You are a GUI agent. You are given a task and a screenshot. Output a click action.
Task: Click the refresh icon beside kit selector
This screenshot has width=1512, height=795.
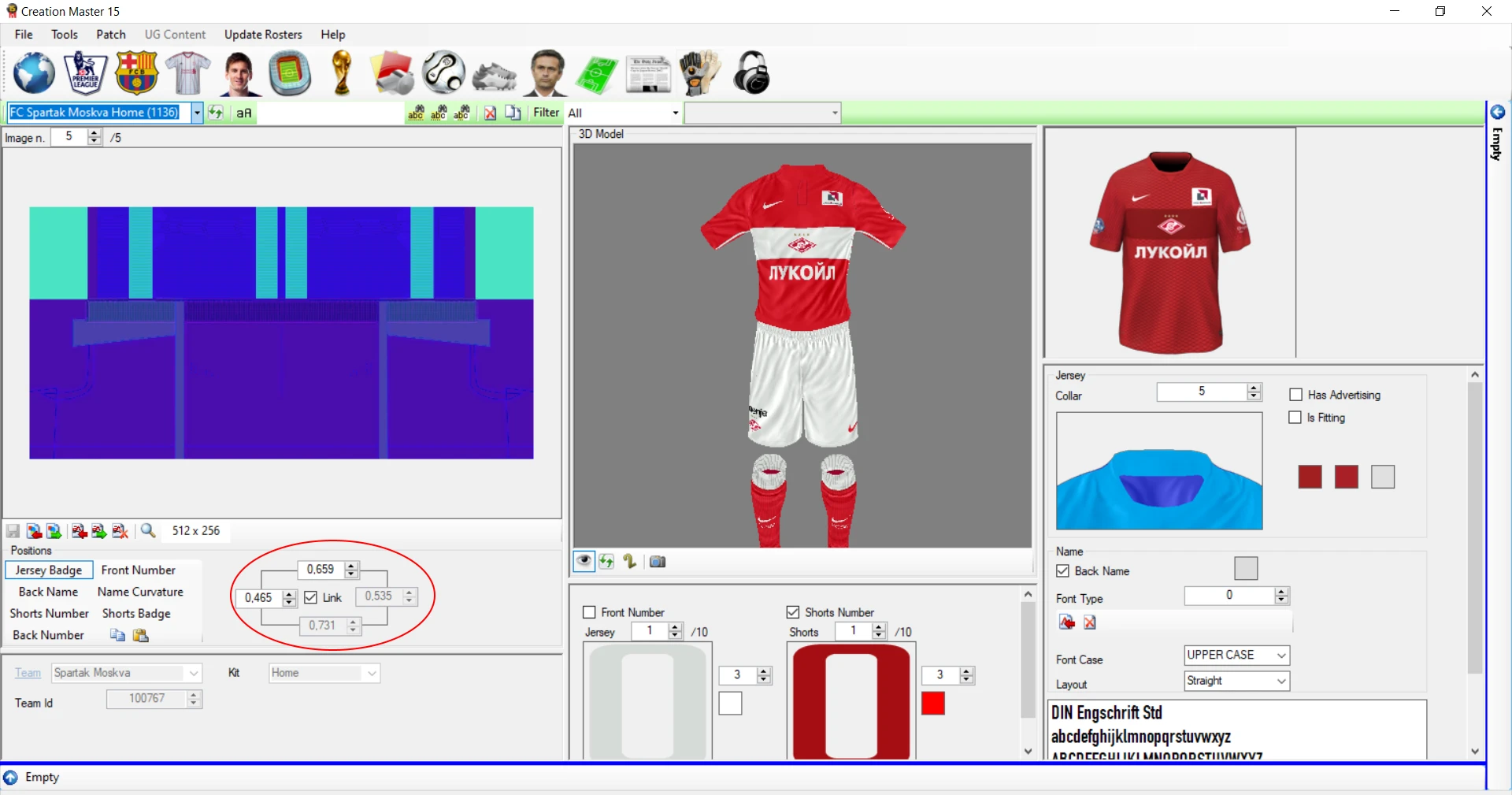(216, 113)
